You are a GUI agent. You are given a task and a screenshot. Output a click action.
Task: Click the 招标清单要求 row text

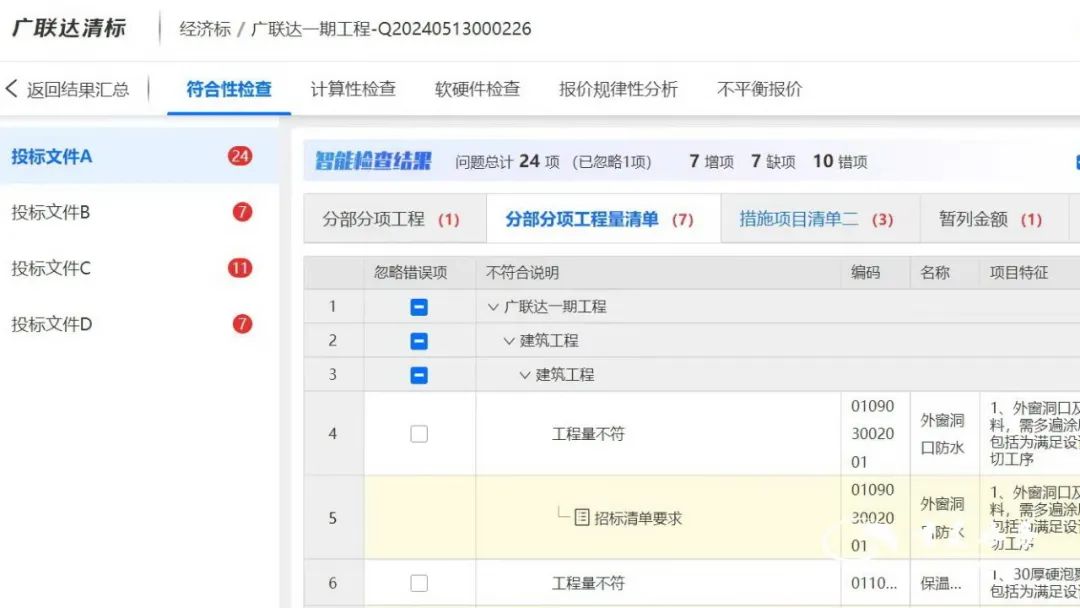(638, 518)
